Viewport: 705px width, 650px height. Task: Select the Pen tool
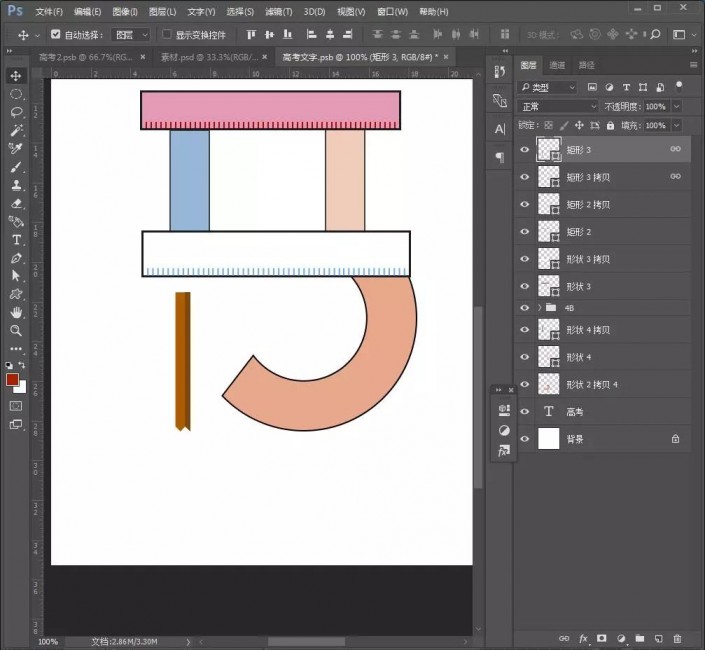click(16, 258)
